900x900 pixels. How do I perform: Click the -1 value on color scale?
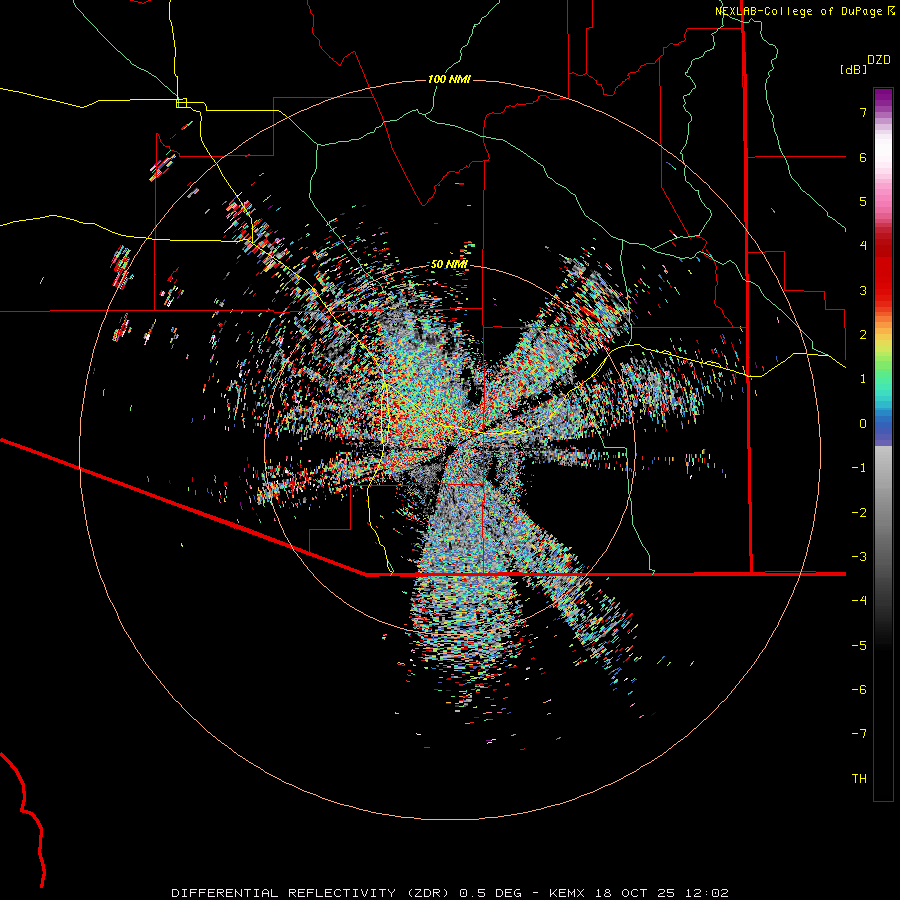pyautogui.click(x=859, y=468)
